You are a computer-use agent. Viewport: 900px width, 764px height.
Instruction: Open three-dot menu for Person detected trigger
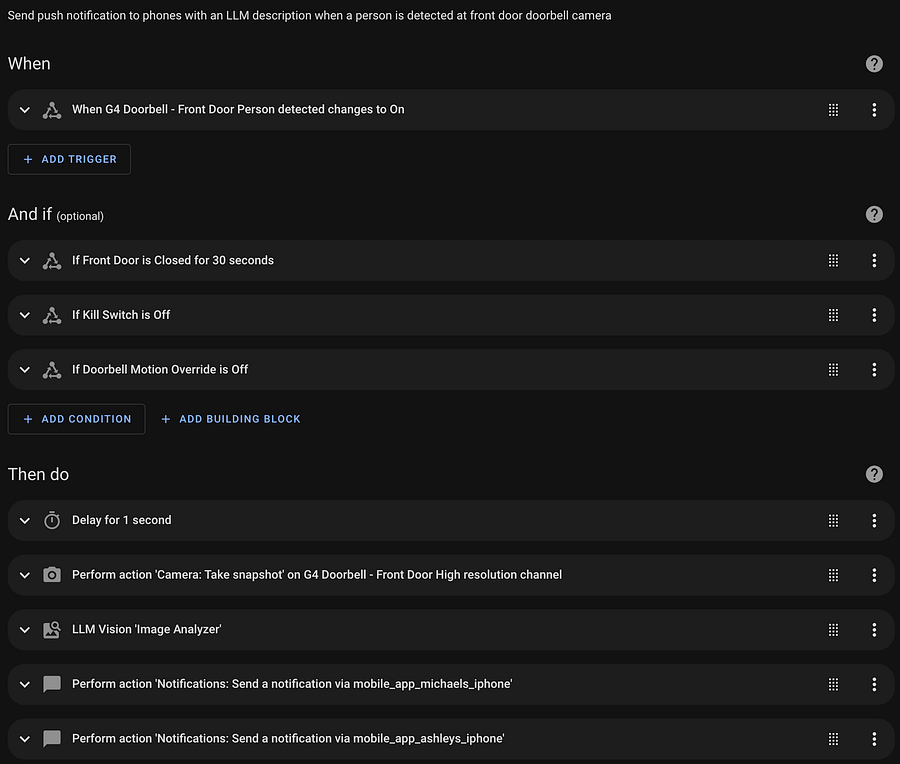tap(874, 110)
